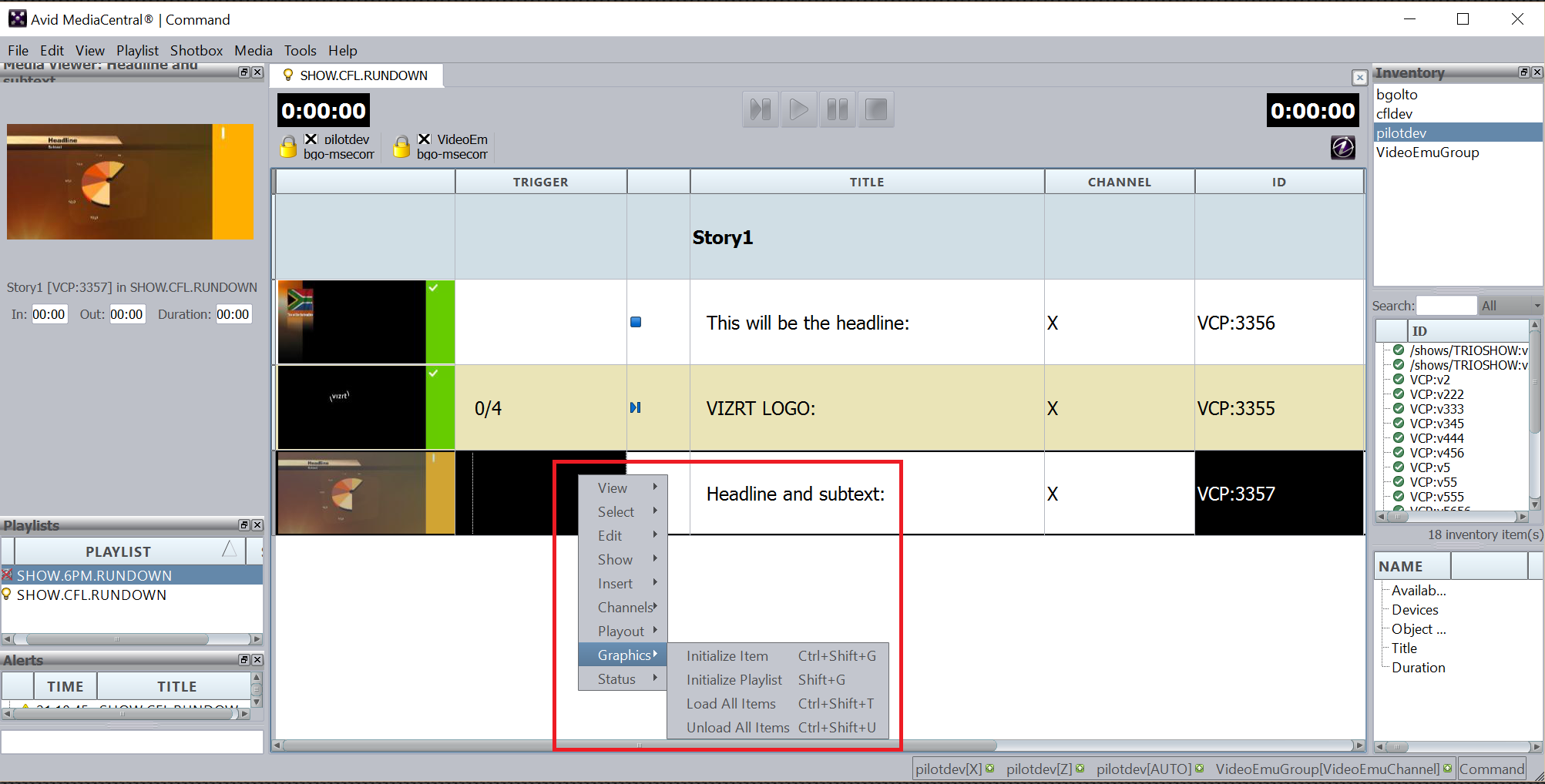The height and width of the screenshot is (784, 1545).
Task: Choose Load All Items
Action: (x=778, y=703)
